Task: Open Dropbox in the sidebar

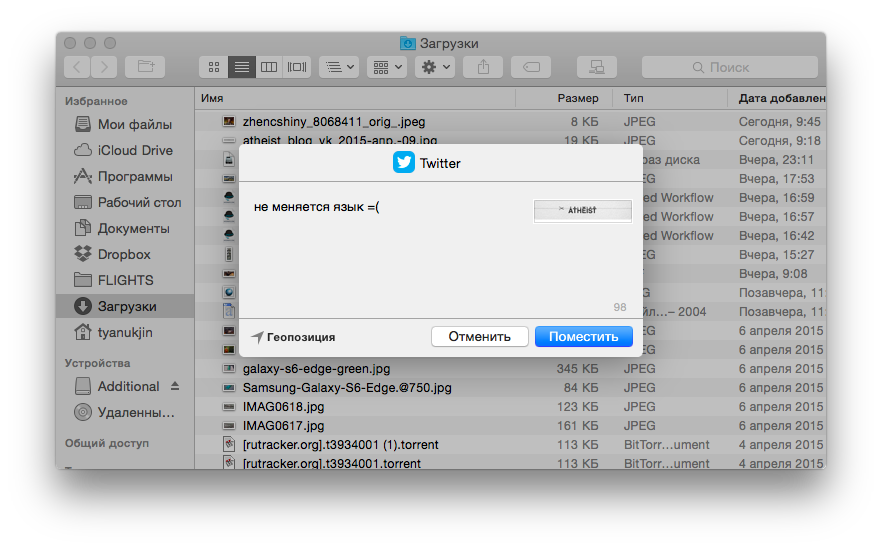Action: pyautogui.click(x=125, y=254)
